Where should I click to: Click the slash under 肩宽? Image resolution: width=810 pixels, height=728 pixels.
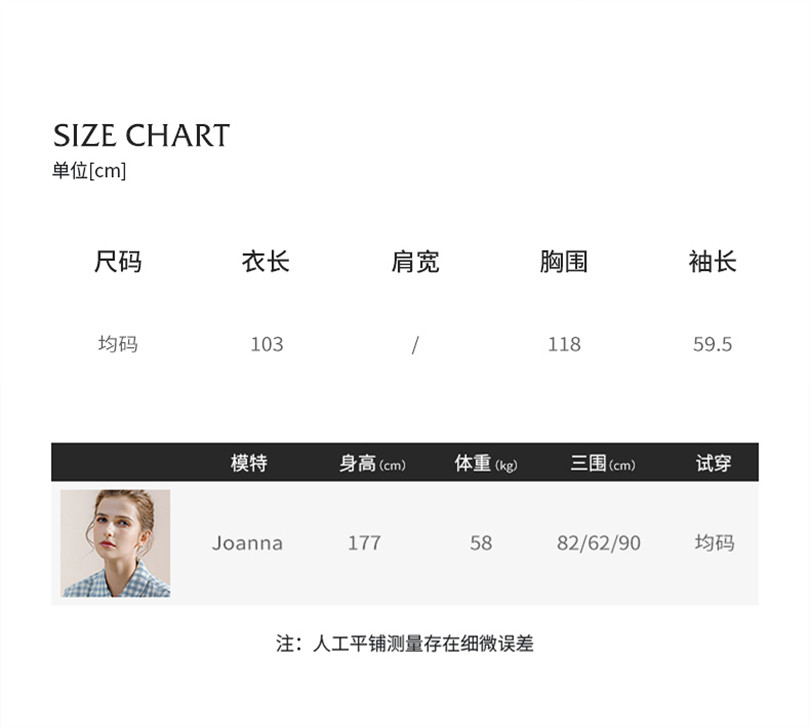(x=415, y=344)
